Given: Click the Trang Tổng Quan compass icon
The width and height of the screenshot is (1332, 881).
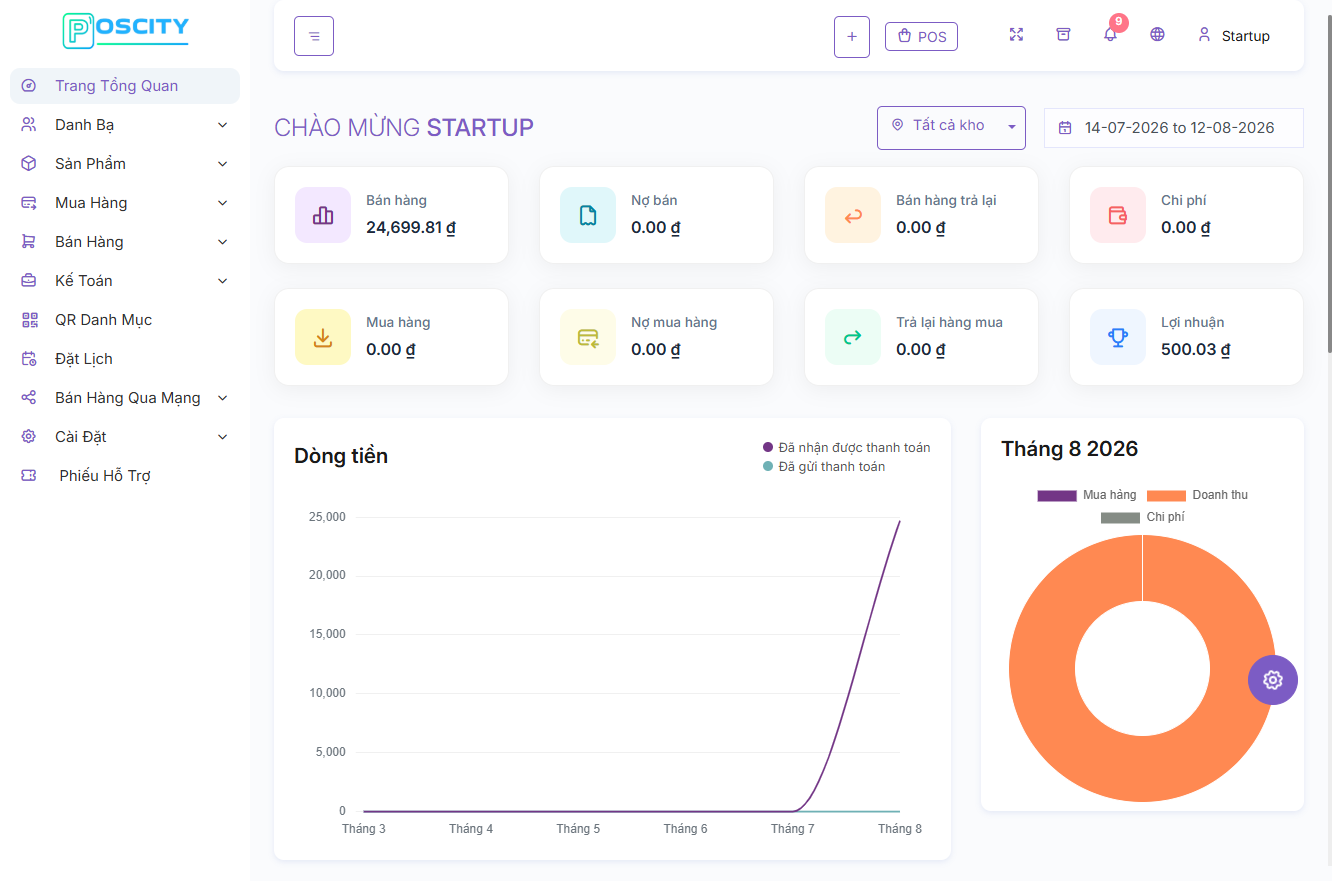Looking at the screenshot, I should pyautogui.click(x=29, y=86).
